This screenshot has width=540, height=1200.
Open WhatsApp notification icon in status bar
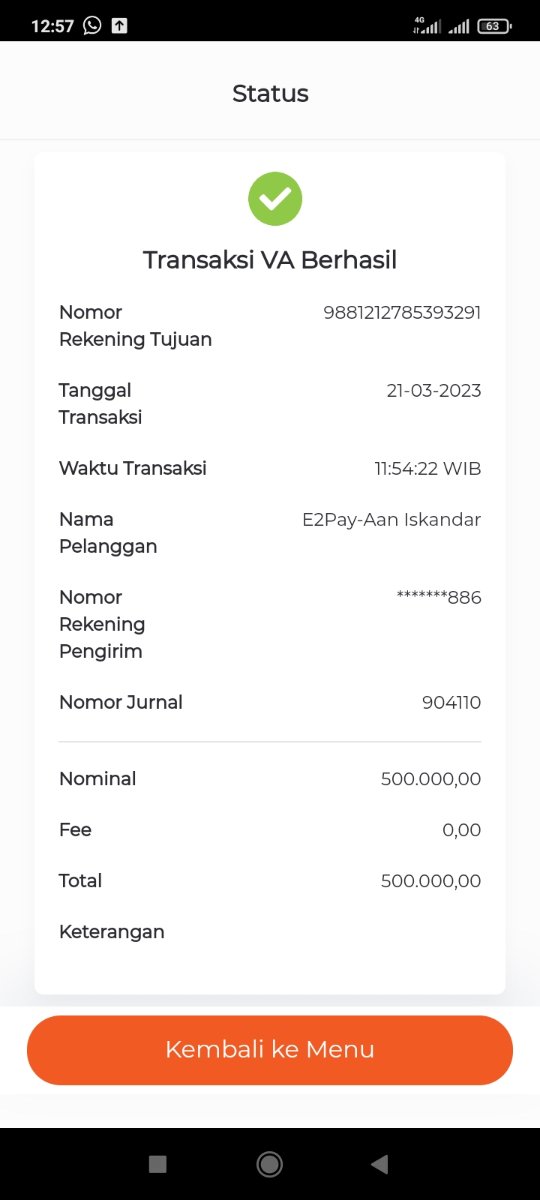coord(92,26)
